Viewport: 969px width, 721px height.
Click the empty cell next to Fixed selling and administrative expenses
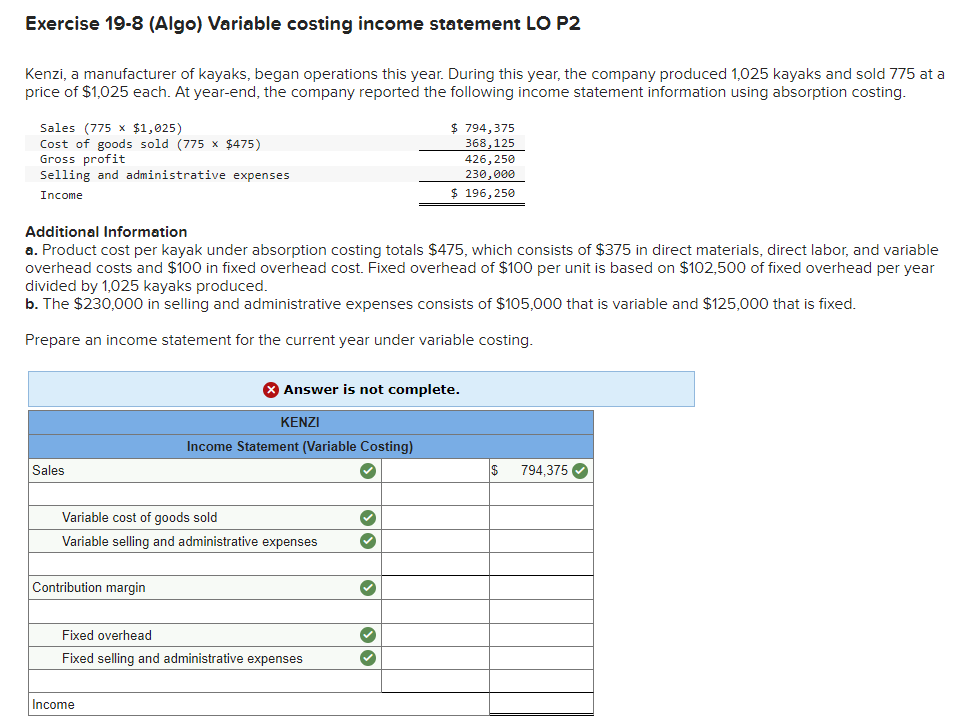(435, 658)
